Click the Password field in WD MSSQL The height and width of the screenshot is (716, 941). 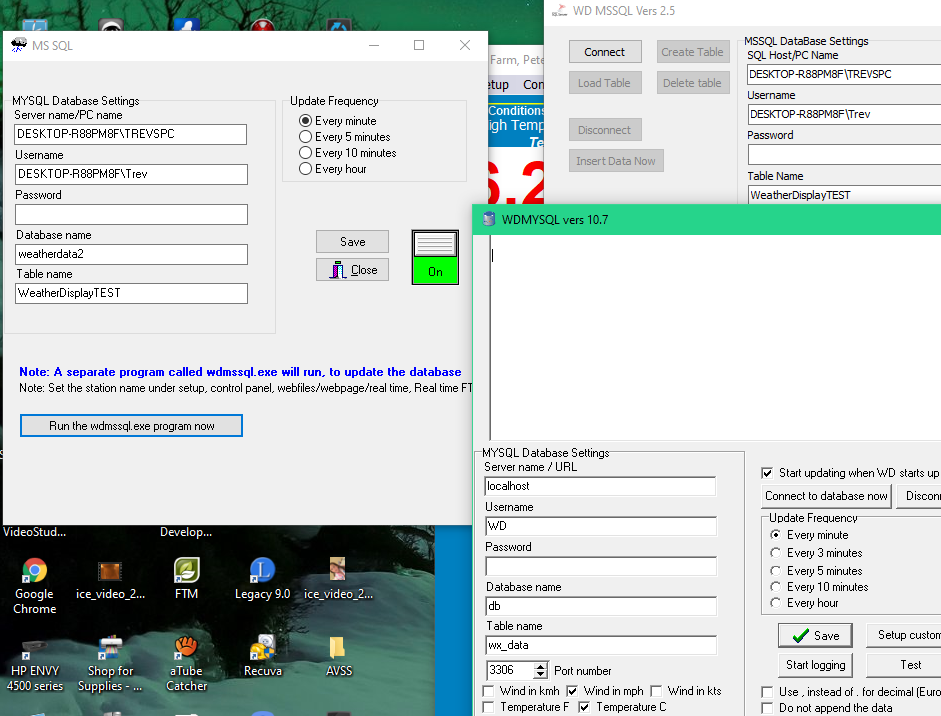pyautogui.click(x=844, y=155)
